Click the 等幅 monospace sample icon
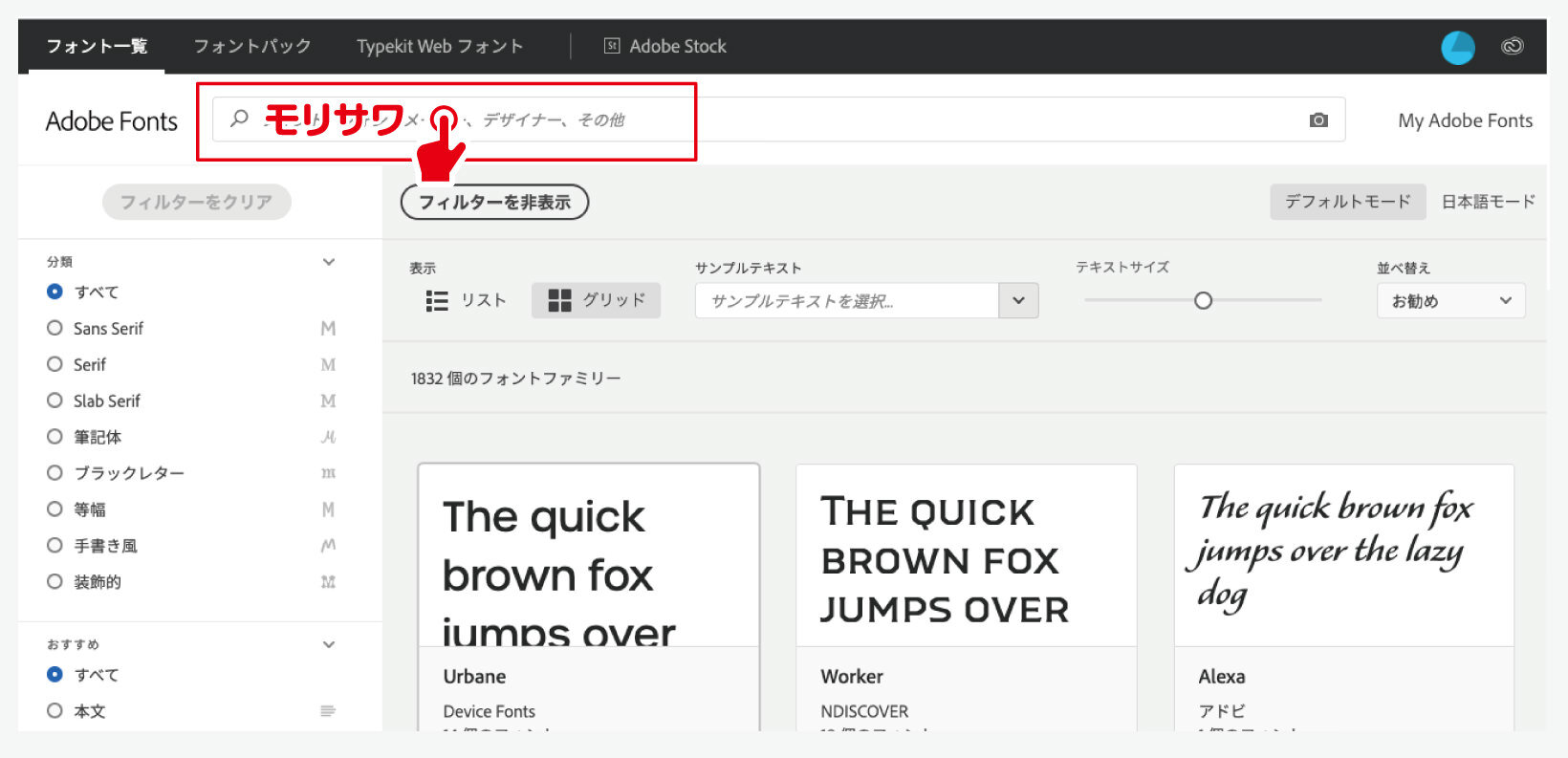Image resolution: width=1568 pixels, height=758 pixels. (x=328, y=509)
